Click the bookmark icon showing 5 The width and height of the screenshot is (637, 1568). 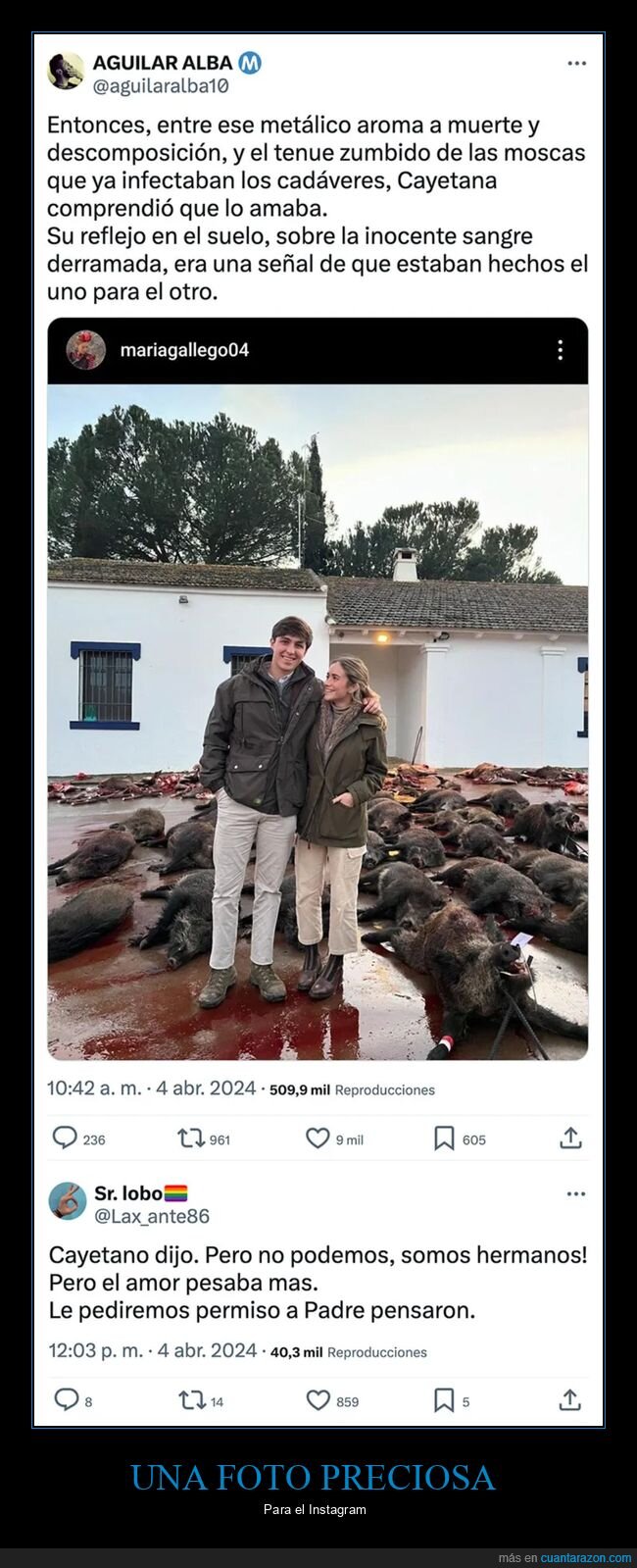[x=444, y=1400]
